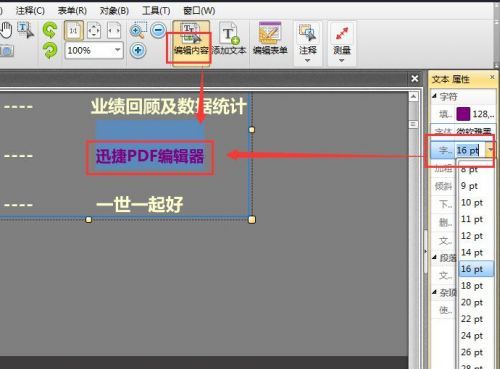The image size is (500, 369).
Task: Open the 窗口(W) menu
Action: click(x=199, y=11)
